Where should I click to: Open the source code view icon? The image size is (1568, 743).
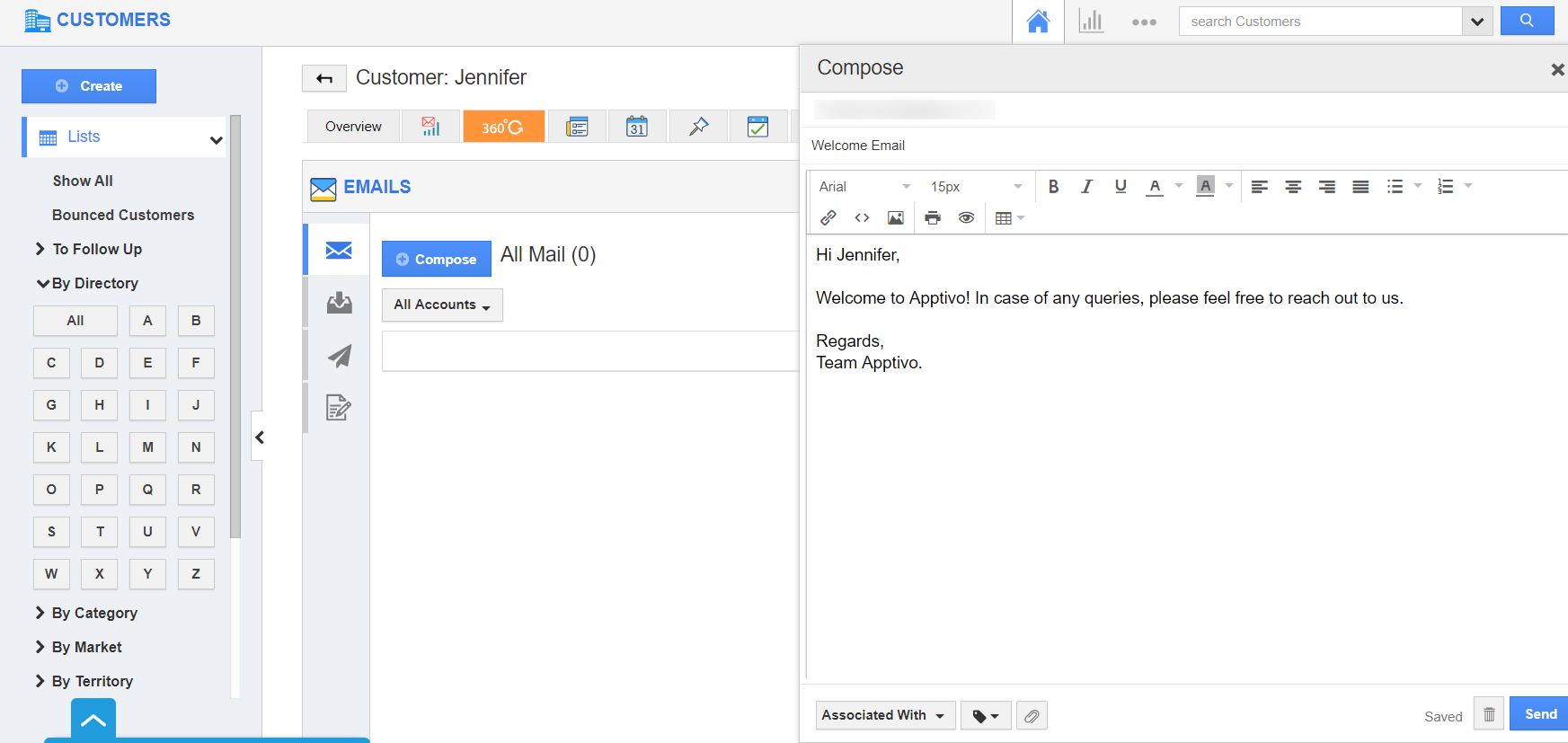point(862,217)
